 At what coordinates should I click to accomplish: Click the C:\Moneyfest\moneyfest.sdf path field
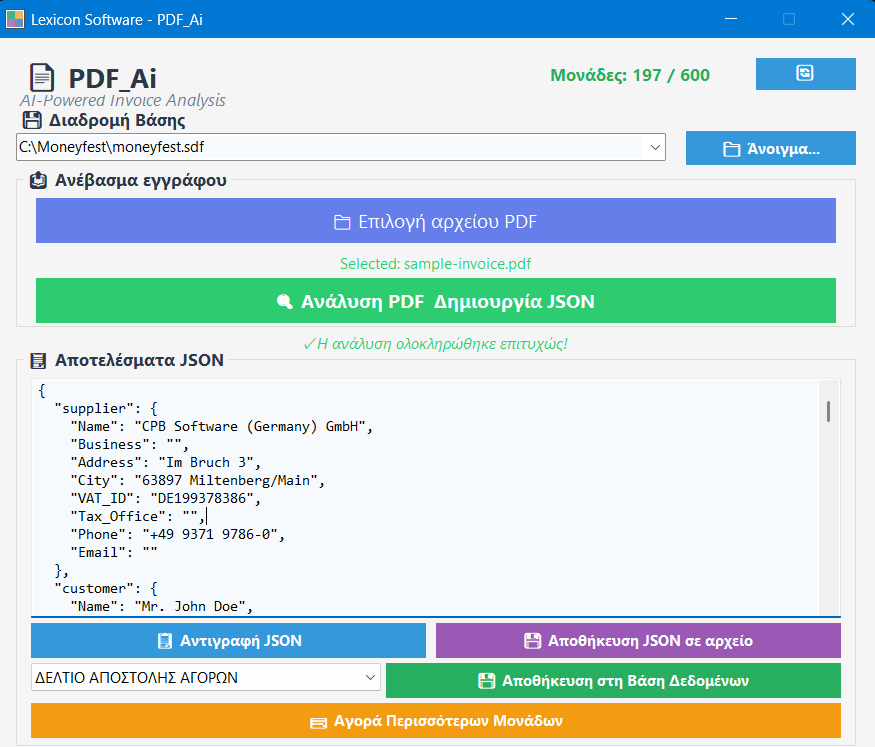click(x=328, y=147)
